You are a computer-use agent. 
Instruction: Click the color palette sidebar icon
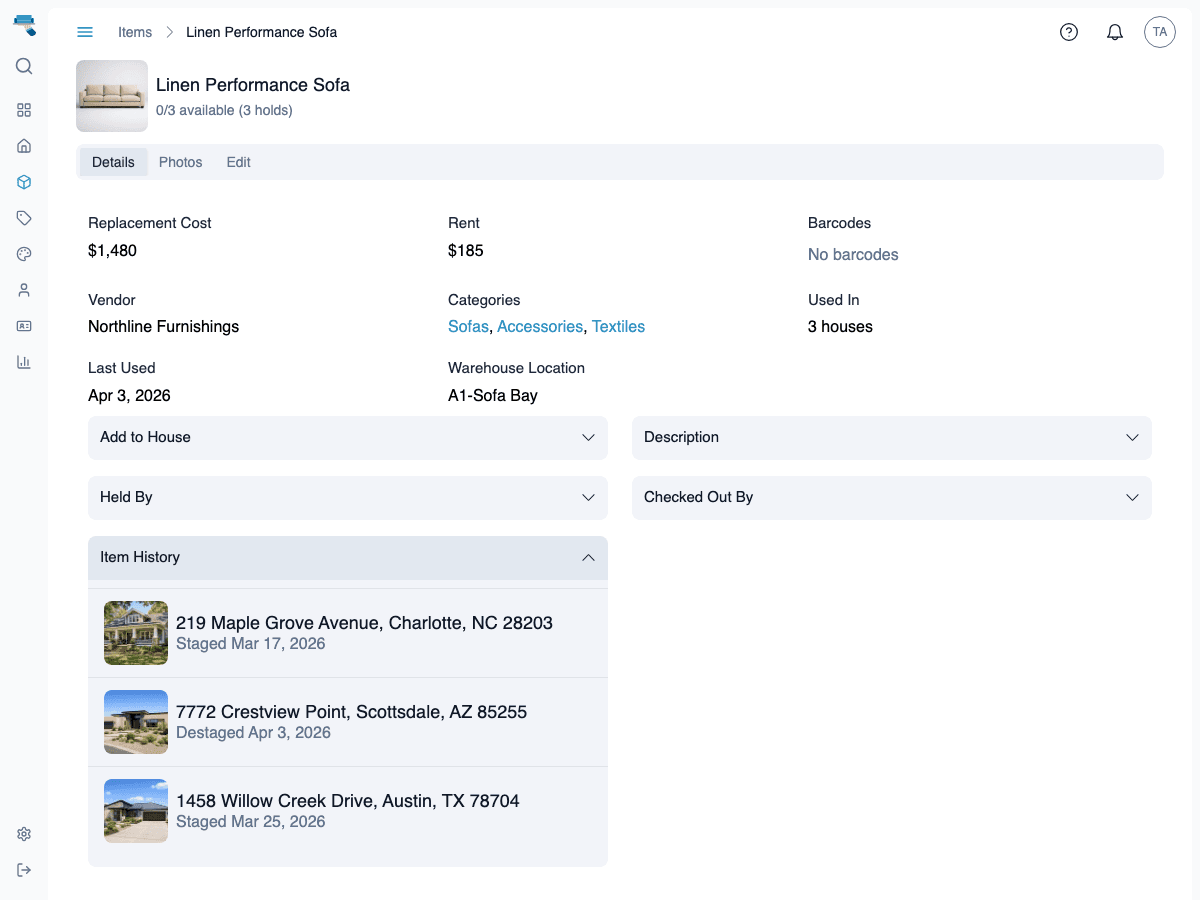pos(24,254)
